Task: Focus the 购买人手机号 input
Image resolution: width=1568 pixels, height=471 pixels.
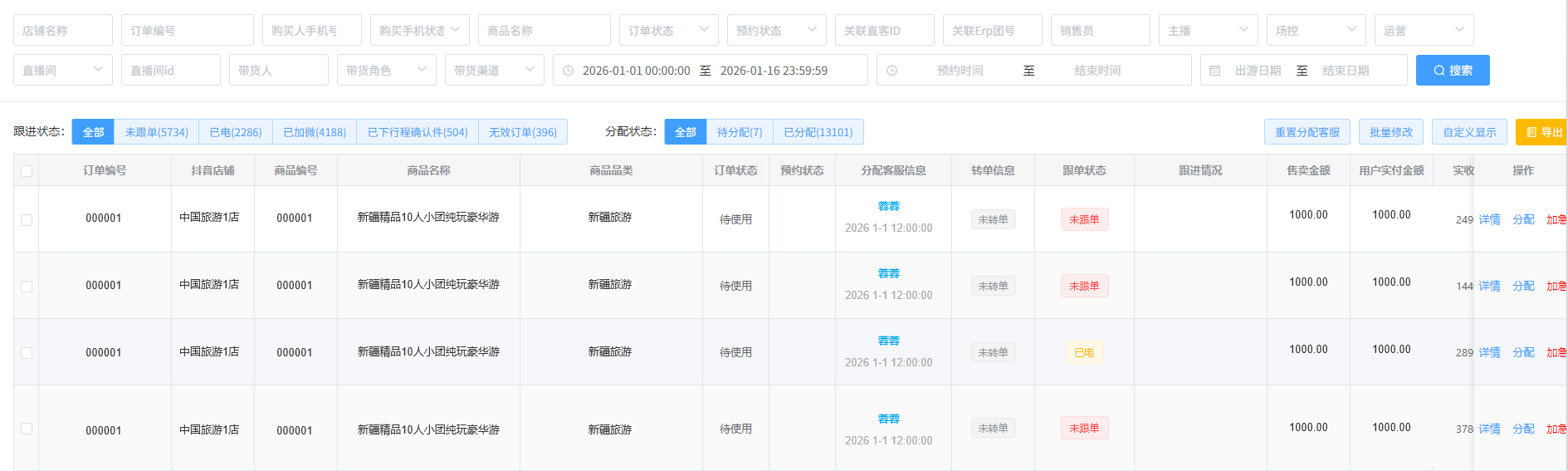Action: pos(312,30)
